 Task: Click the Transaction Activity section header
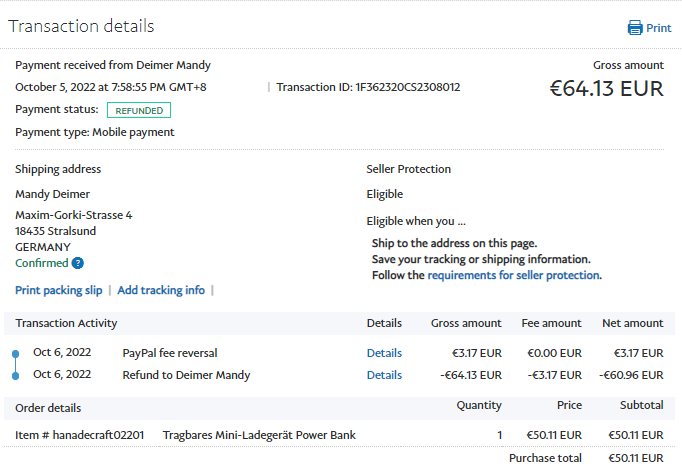(x=66, y=323)
